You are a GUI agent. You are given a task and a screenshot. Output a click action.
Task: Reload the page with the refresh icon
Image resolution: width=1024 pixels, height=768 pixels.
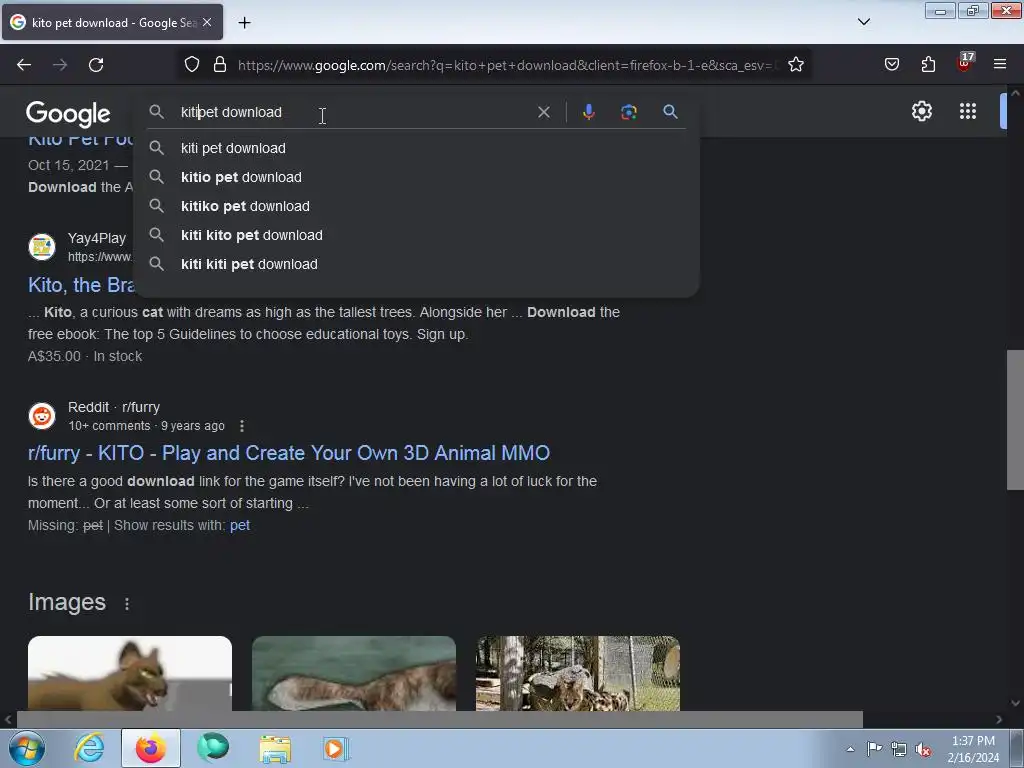pos(96,65)
